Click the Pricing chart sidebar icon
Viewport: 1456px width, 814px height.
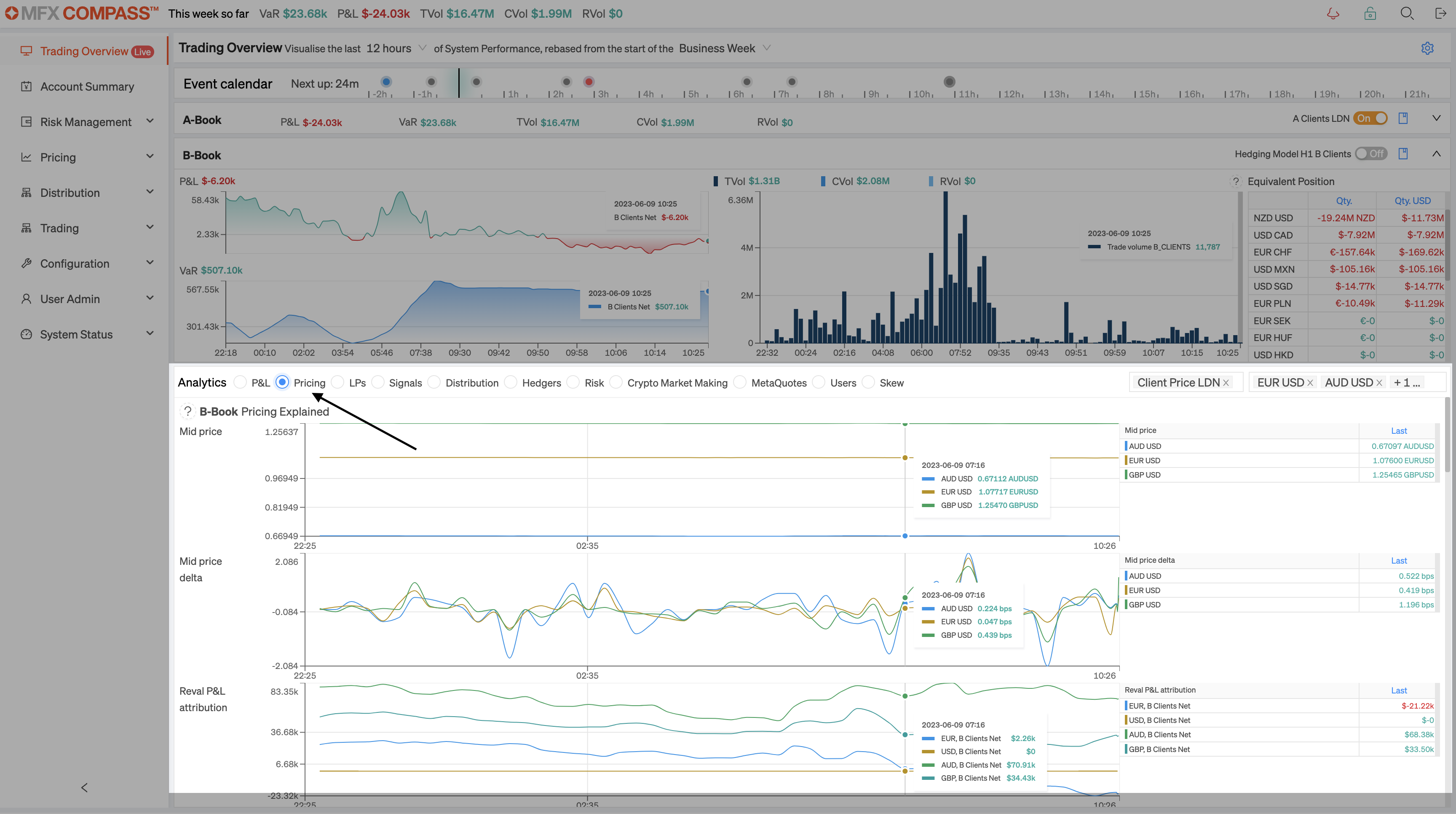click(x=26, y=157)
